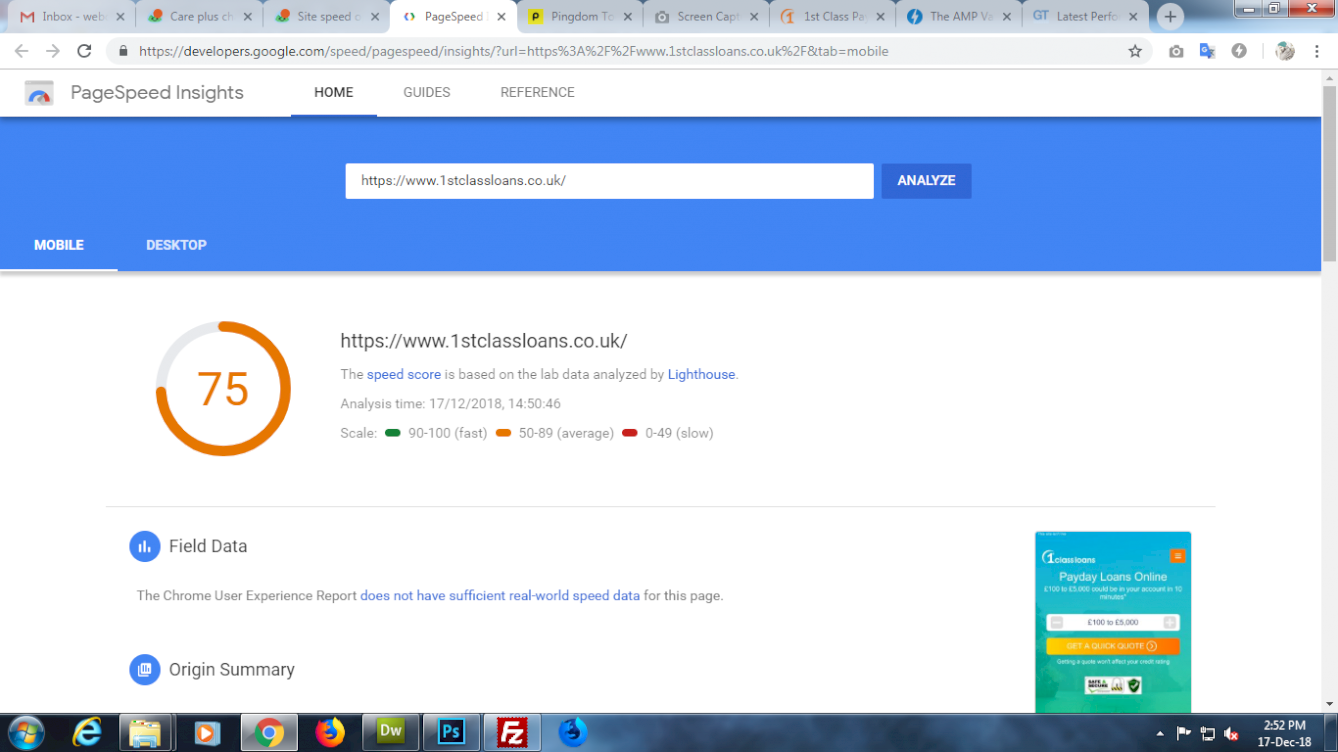Click the 75 speed score gauge
Viewport: 1338px width, 752px height.
click(x=223, y=388)
